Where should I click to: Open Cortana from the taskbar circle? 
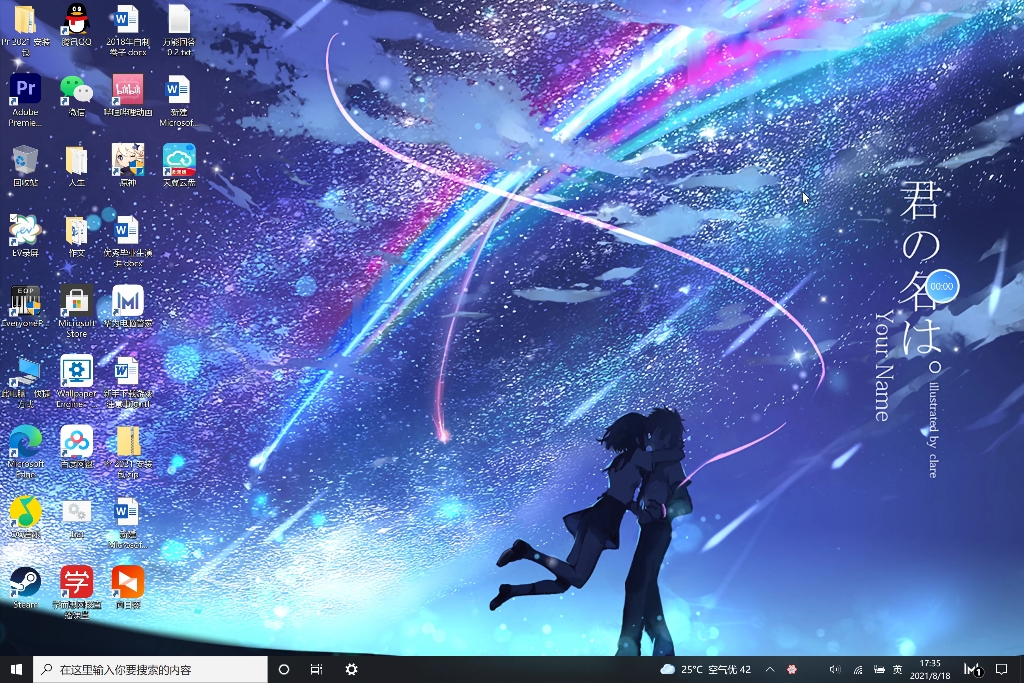(284, 669)
